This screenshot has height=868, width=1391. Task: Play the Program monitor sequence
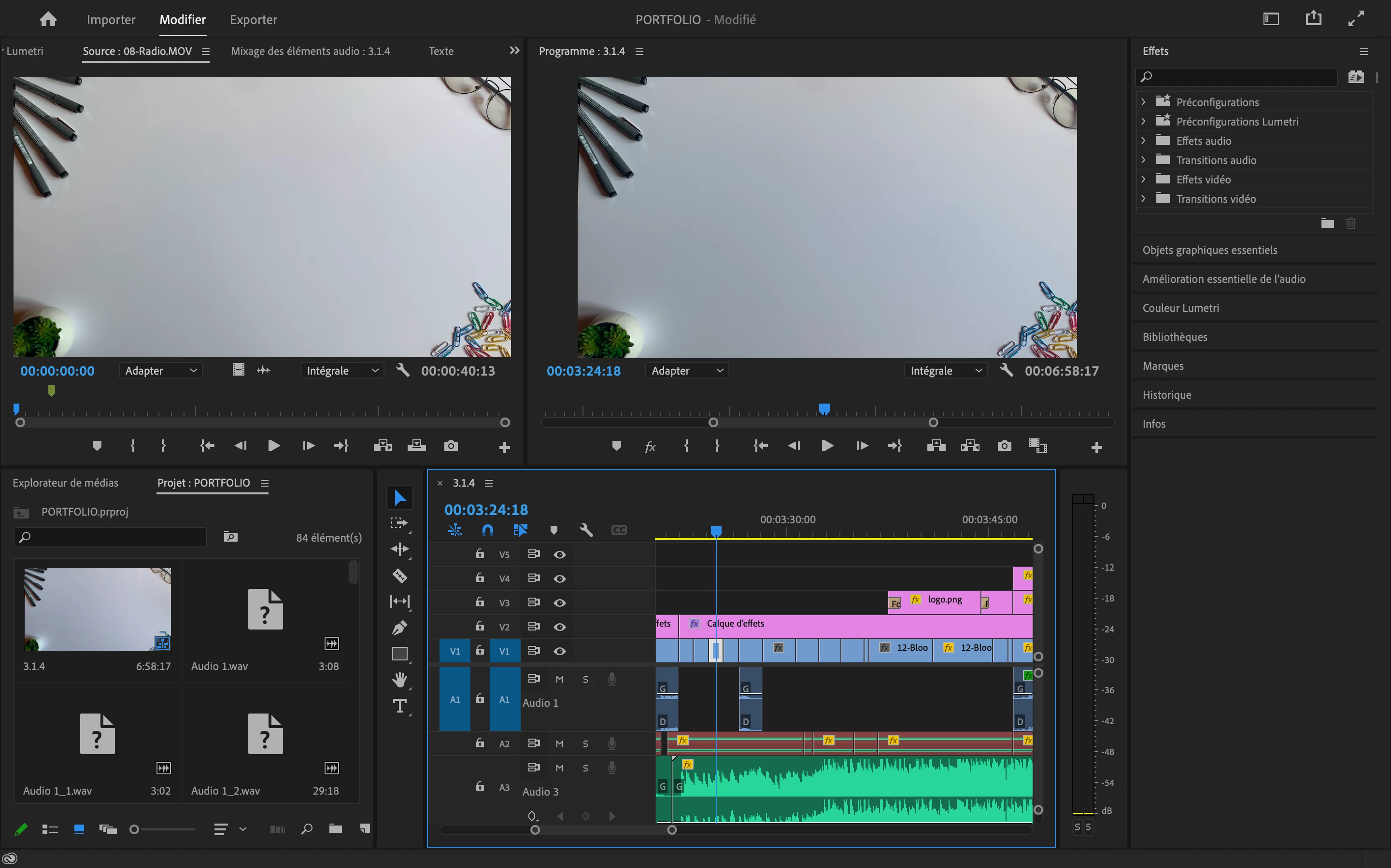(x=827, y=446)
